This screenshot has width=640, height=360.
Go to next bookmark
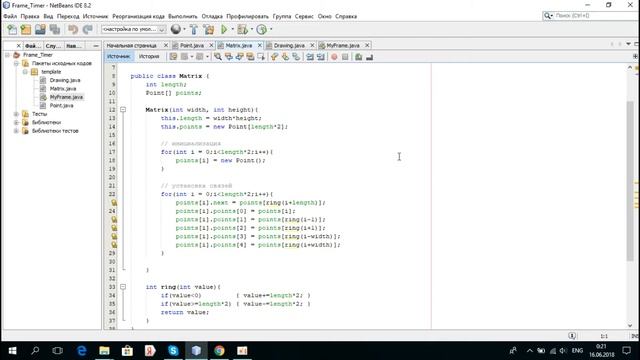[285, 57]
